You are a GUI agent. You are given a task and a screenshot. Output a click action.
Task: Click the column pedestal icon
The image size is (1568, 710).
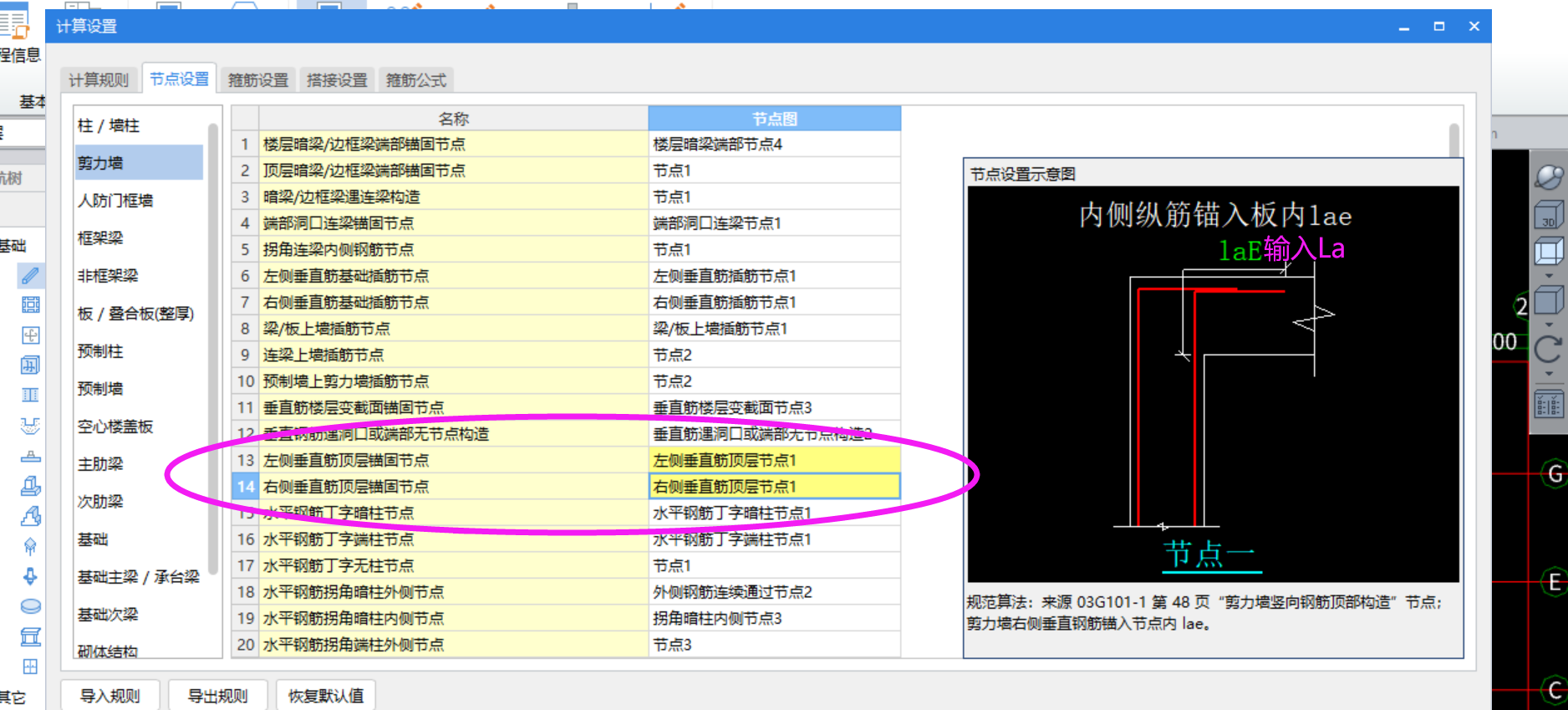point(30,636)
